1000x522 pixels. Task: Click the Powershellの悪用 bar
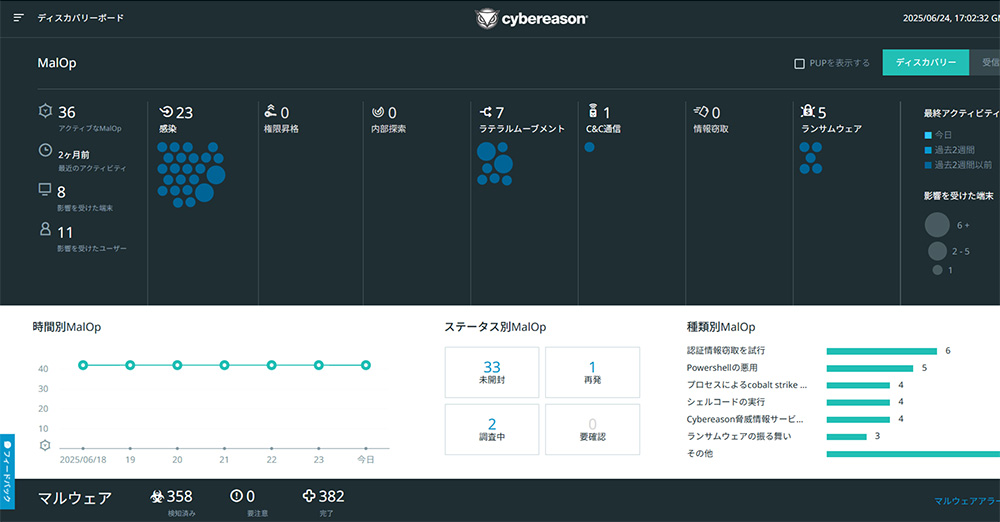870,368
